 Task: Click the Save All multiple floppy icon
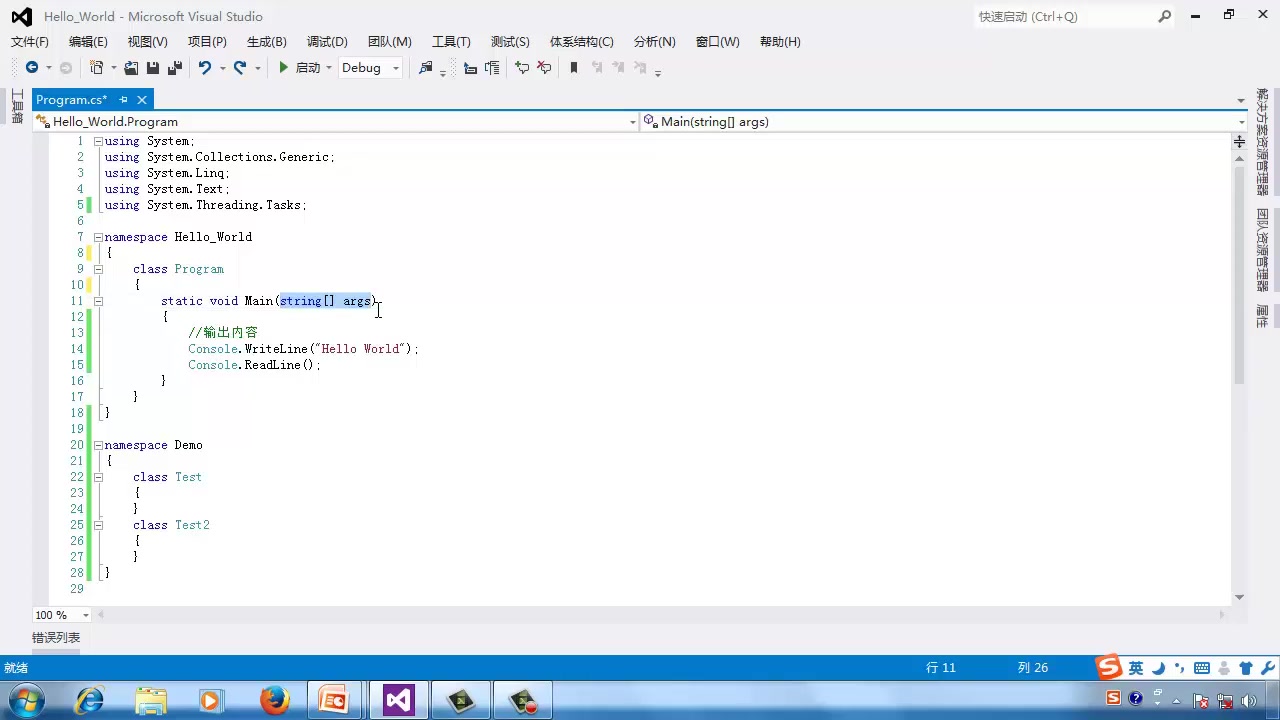pyautogui.click(x=175, y=68)
